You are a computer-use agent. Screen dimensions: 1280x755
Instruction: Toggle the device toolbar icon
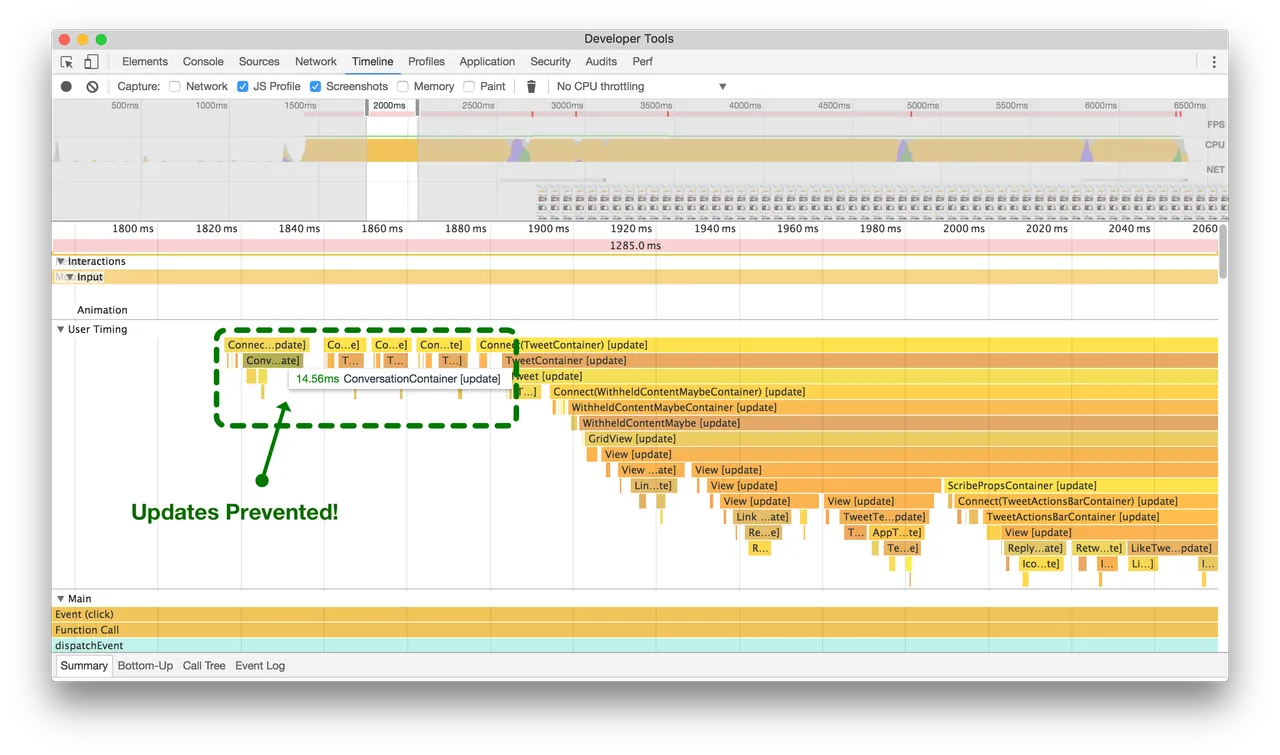point(90,61)
